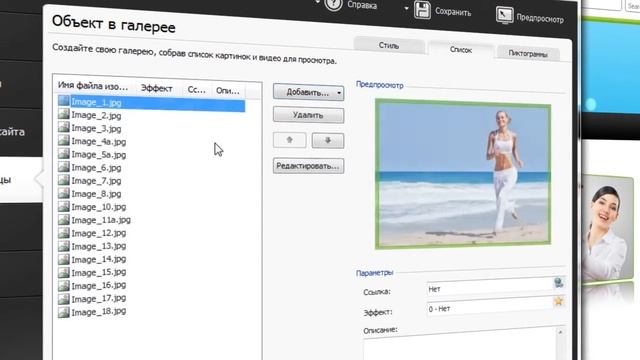
Task: Click the Эффект column header
Action: click(157, 89)
